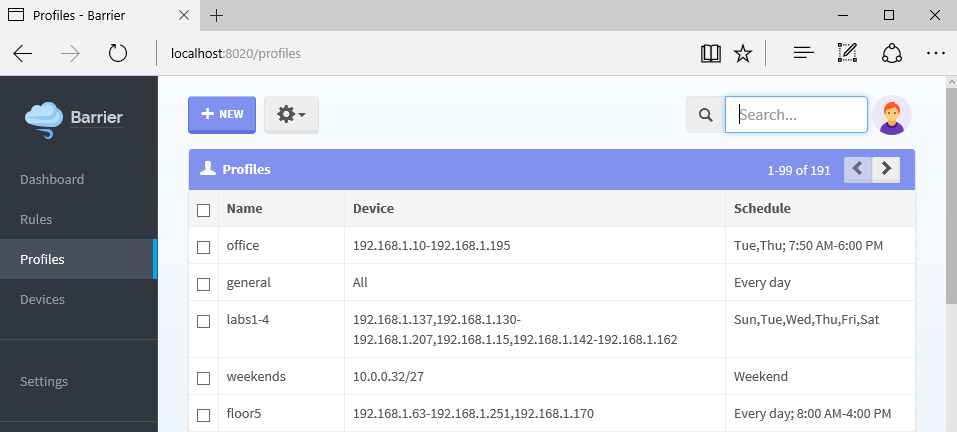Open the browser Hub icon
Screen dimensions: 957x432
[x=802, y=54]
